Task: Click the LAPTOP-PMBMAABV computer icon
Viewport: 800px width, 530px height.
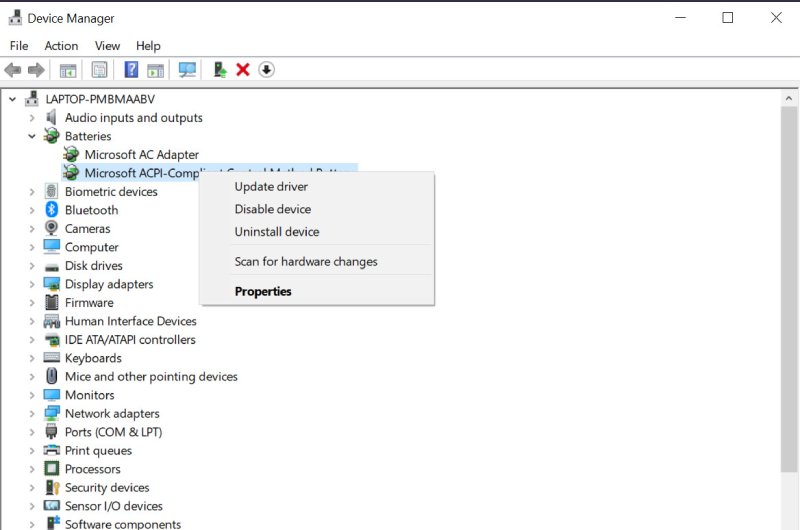Action: tap(32, 98)
